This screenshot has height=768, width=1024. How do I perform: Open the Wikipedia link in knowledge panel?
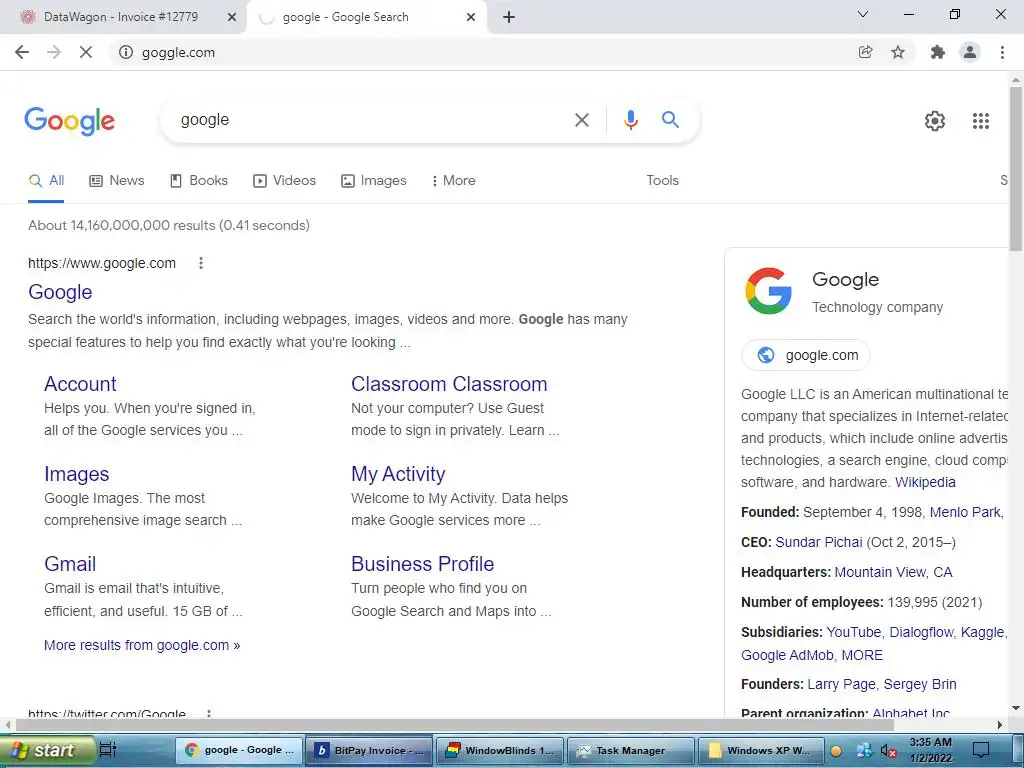(925, 483)
